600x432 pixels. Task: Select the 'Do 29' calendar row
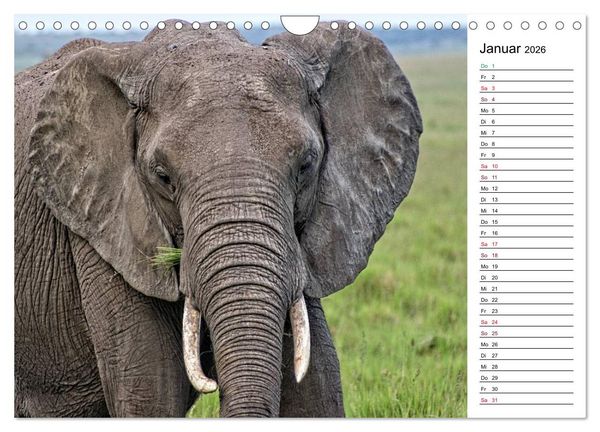pyautogui.click(x=527, y=377)
